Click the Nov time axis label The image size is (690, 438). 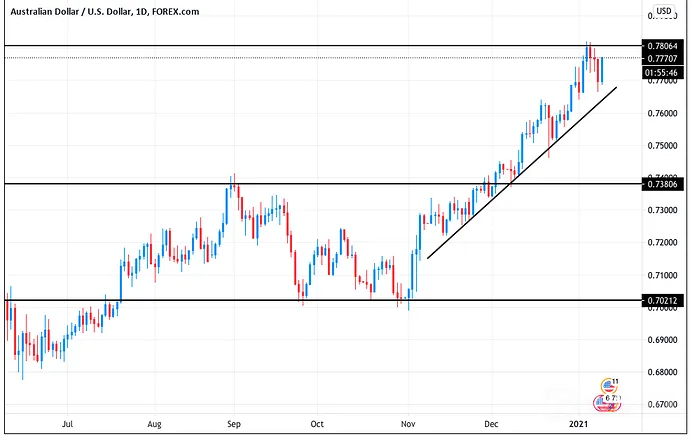408,424
